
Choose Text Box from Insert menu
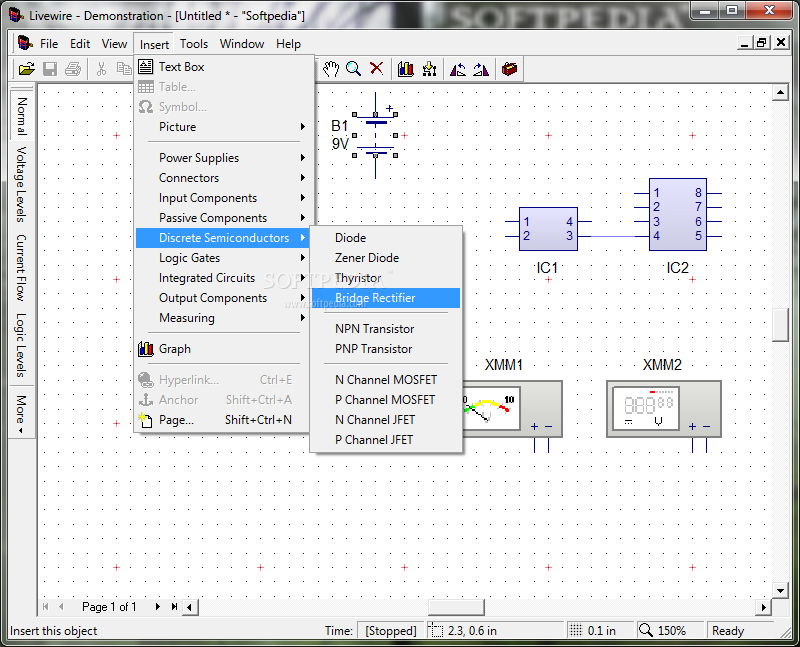point(224,67)
